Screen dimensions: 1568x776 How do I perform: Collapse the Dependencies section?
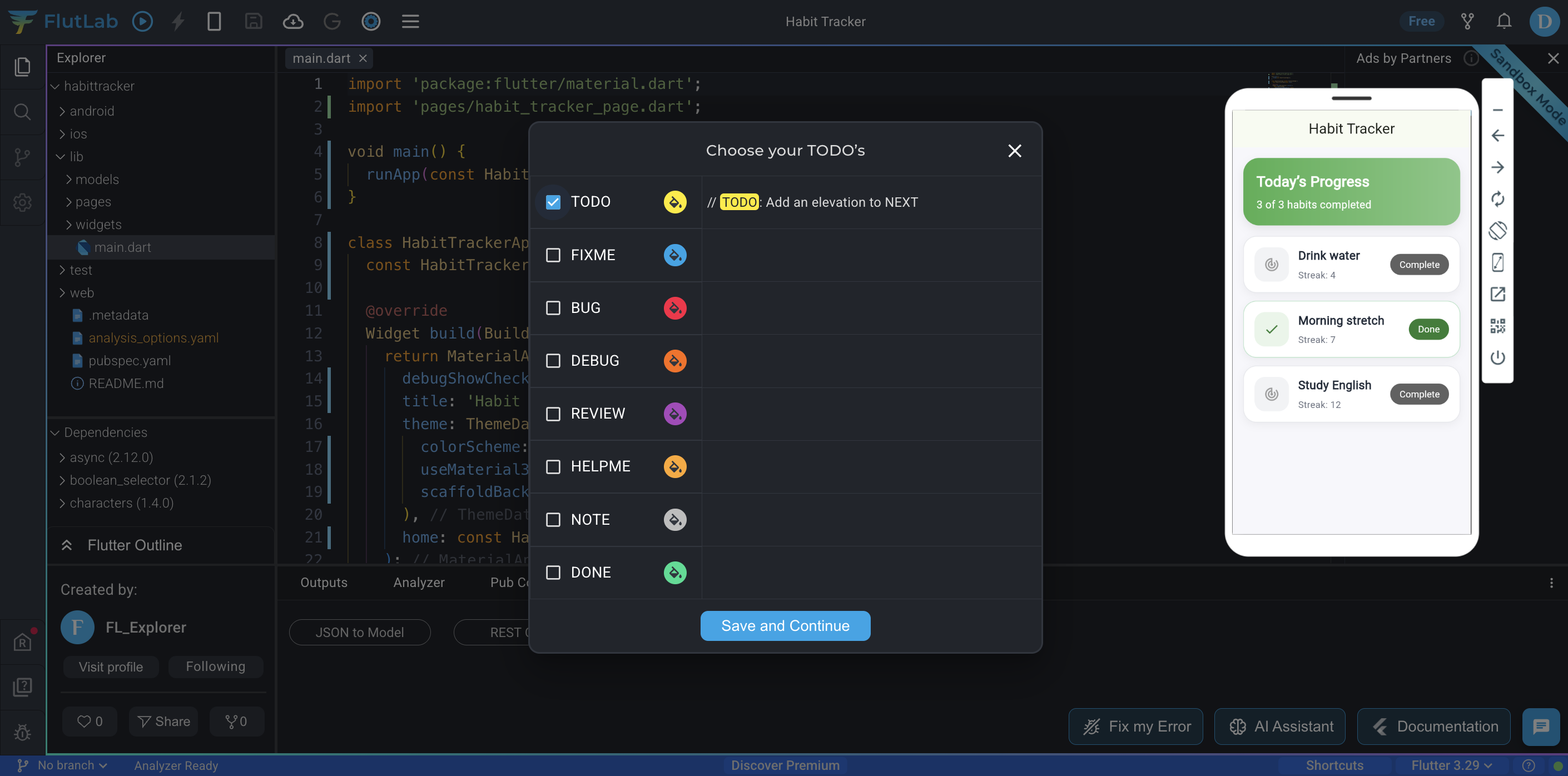tap(105, 432)
